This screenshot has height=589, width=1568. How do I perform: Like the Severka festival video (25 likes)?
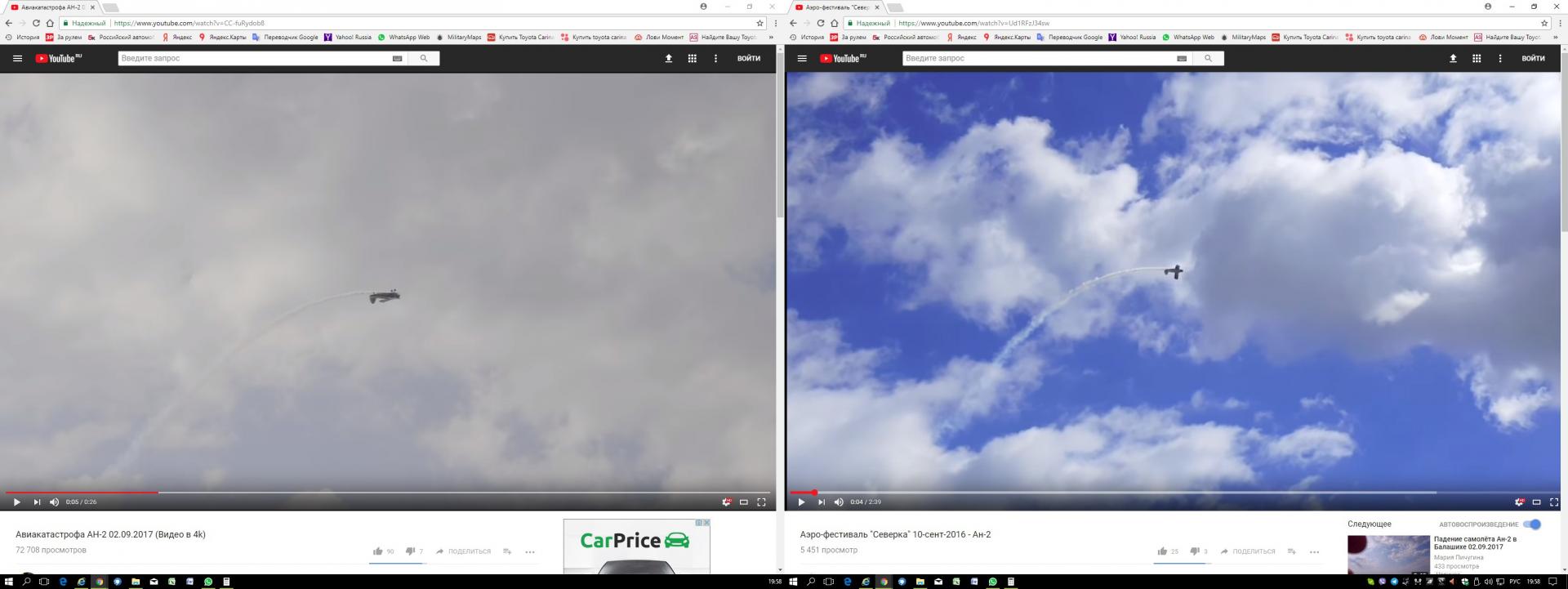click(1162, 551)
